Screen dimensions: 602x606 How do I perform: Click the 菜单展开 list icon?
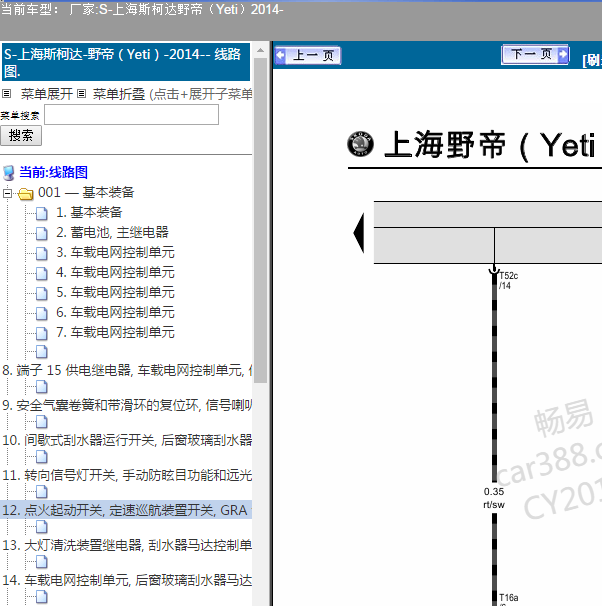(7, 94)
